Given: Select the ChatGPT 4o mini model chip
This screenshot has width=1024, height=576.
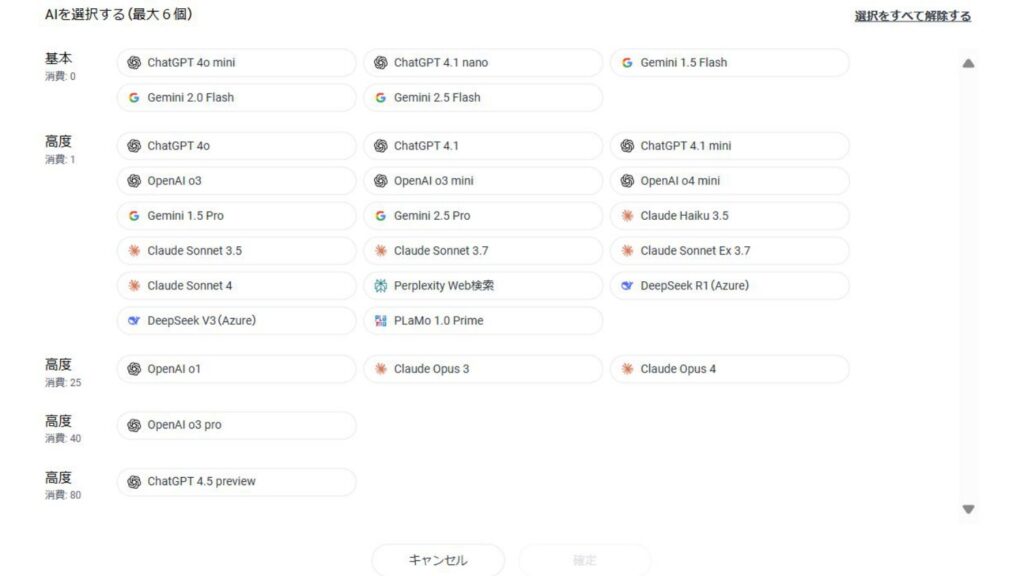Looking at the screenshot, I should tap(236, 63).
